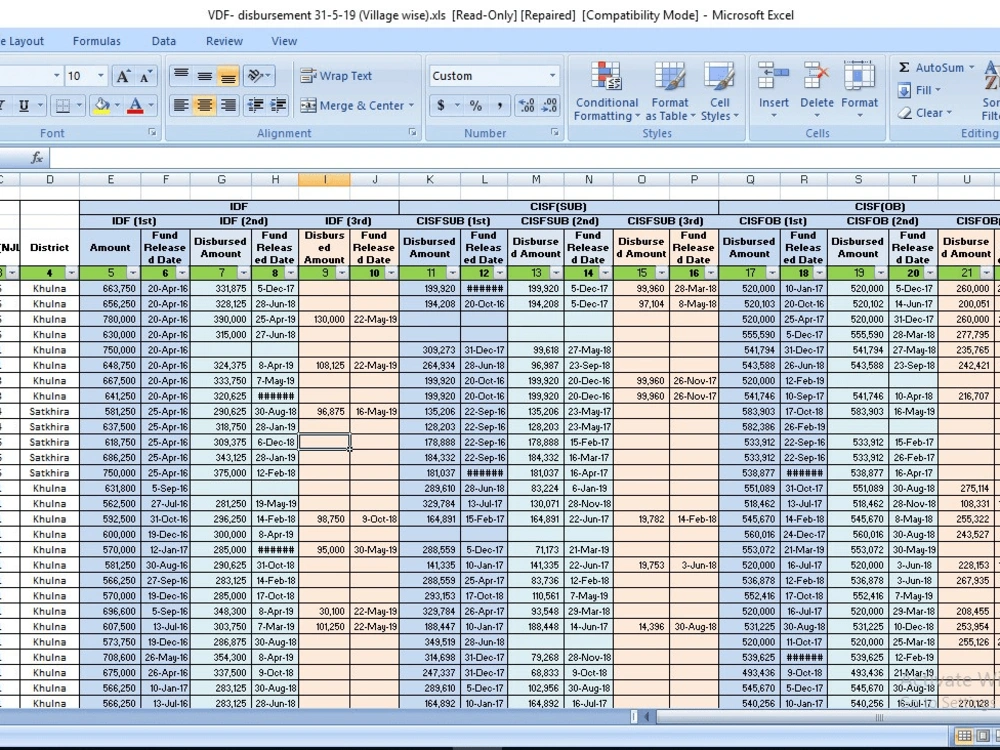
Task: Open filter dropdown for column 18
Action: 819,274
